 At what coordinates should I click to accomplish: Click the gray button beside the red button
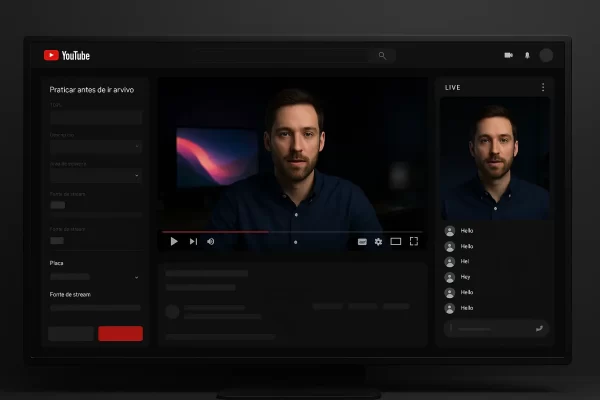[71, 333]
